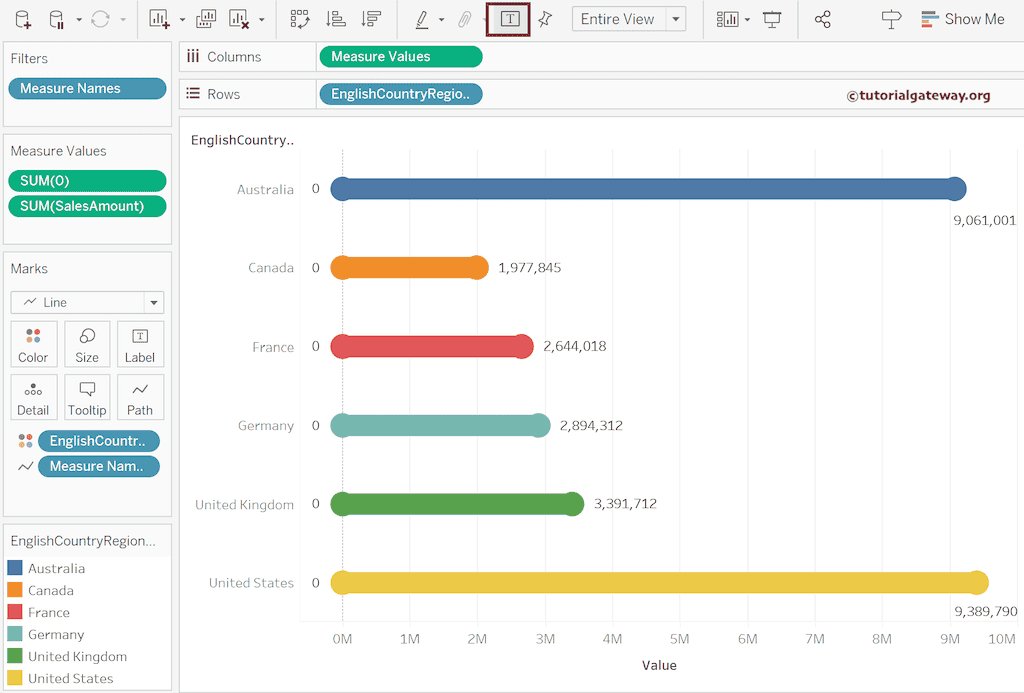The height and width of the screenshot is (693, 1024).
Task: Open the Color button in the Marks card
Action: tap(33, 344)
